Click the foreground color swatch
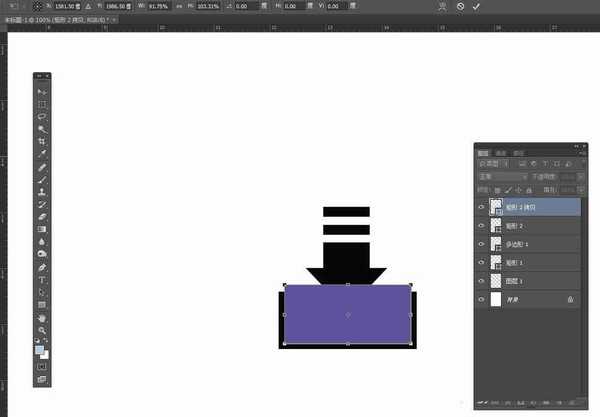 click(x=40, y=350)
